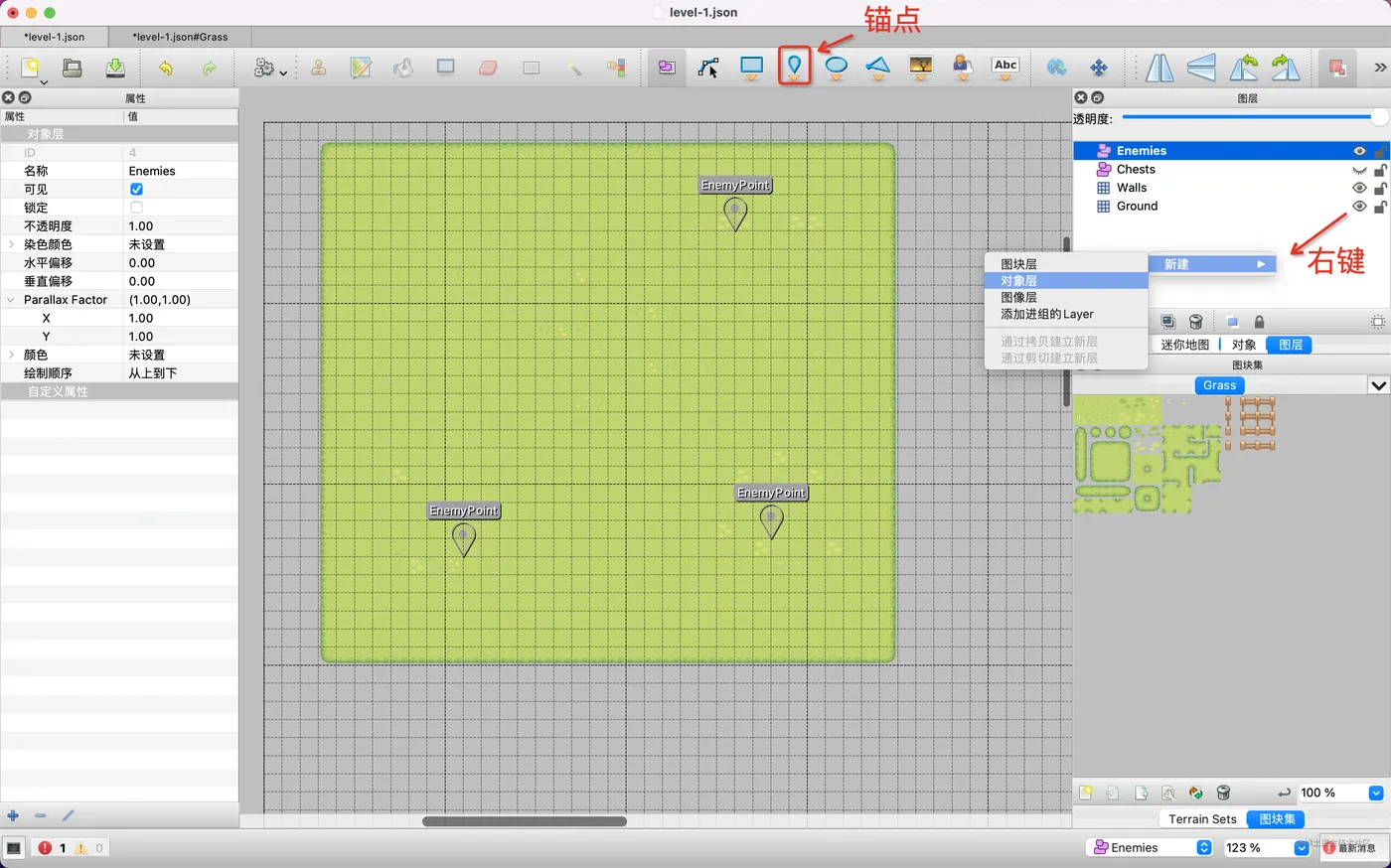Click the 新建 submenu item

point(1212,264)
